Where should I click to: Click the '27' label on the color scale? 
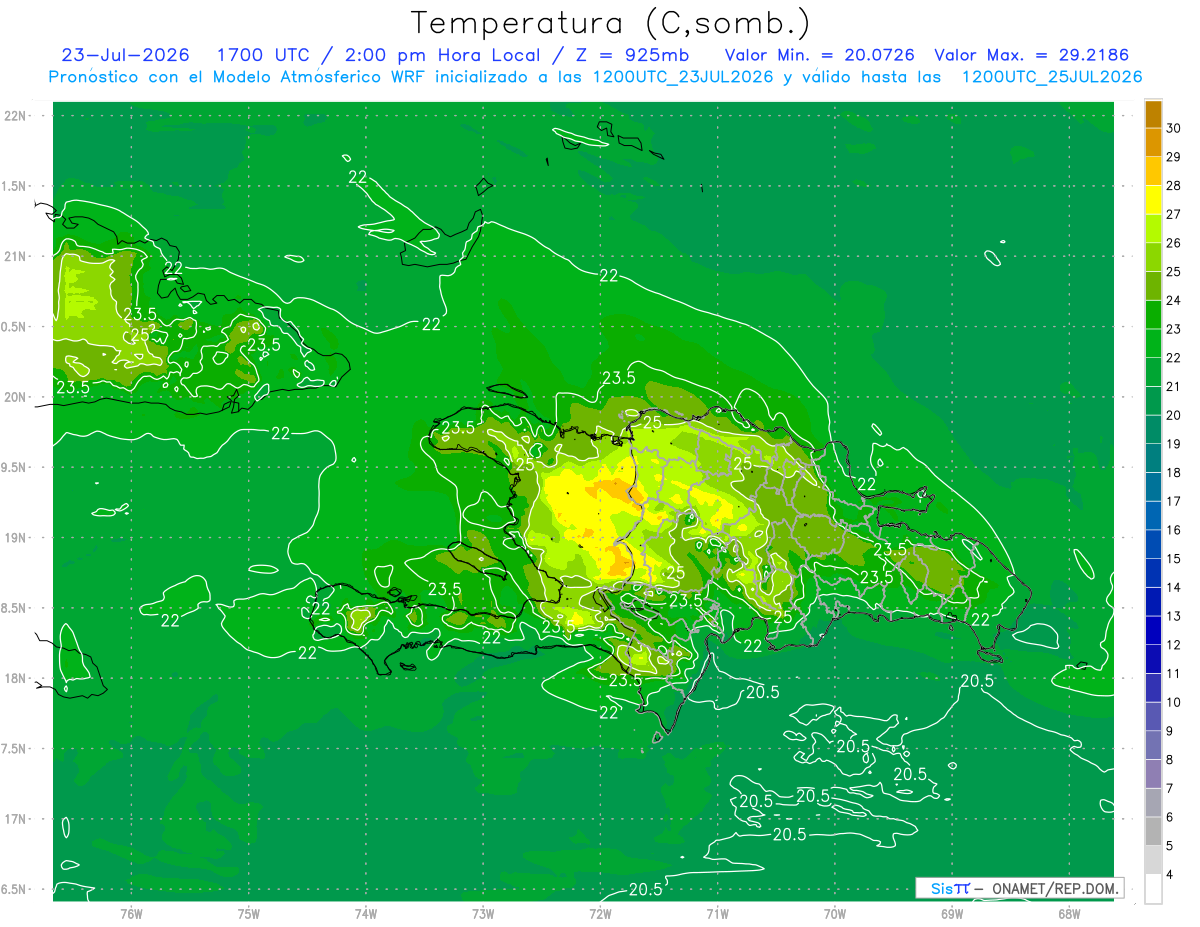(x=1173, y=214)
